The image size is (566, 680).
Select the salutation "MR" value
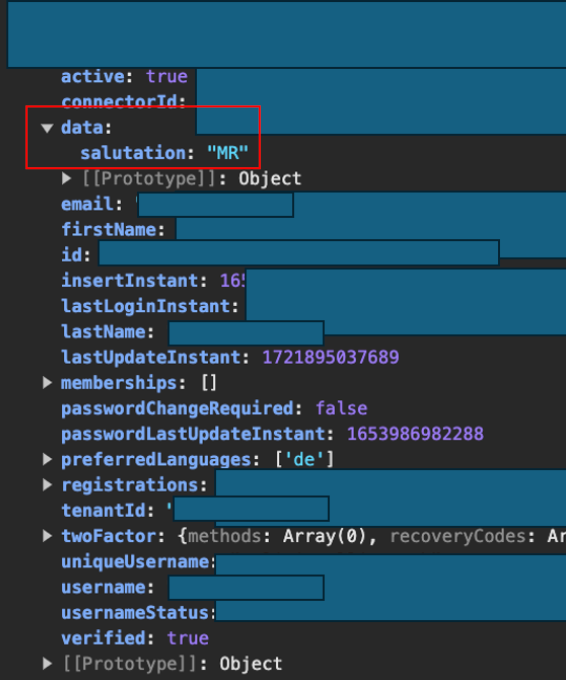228,153
